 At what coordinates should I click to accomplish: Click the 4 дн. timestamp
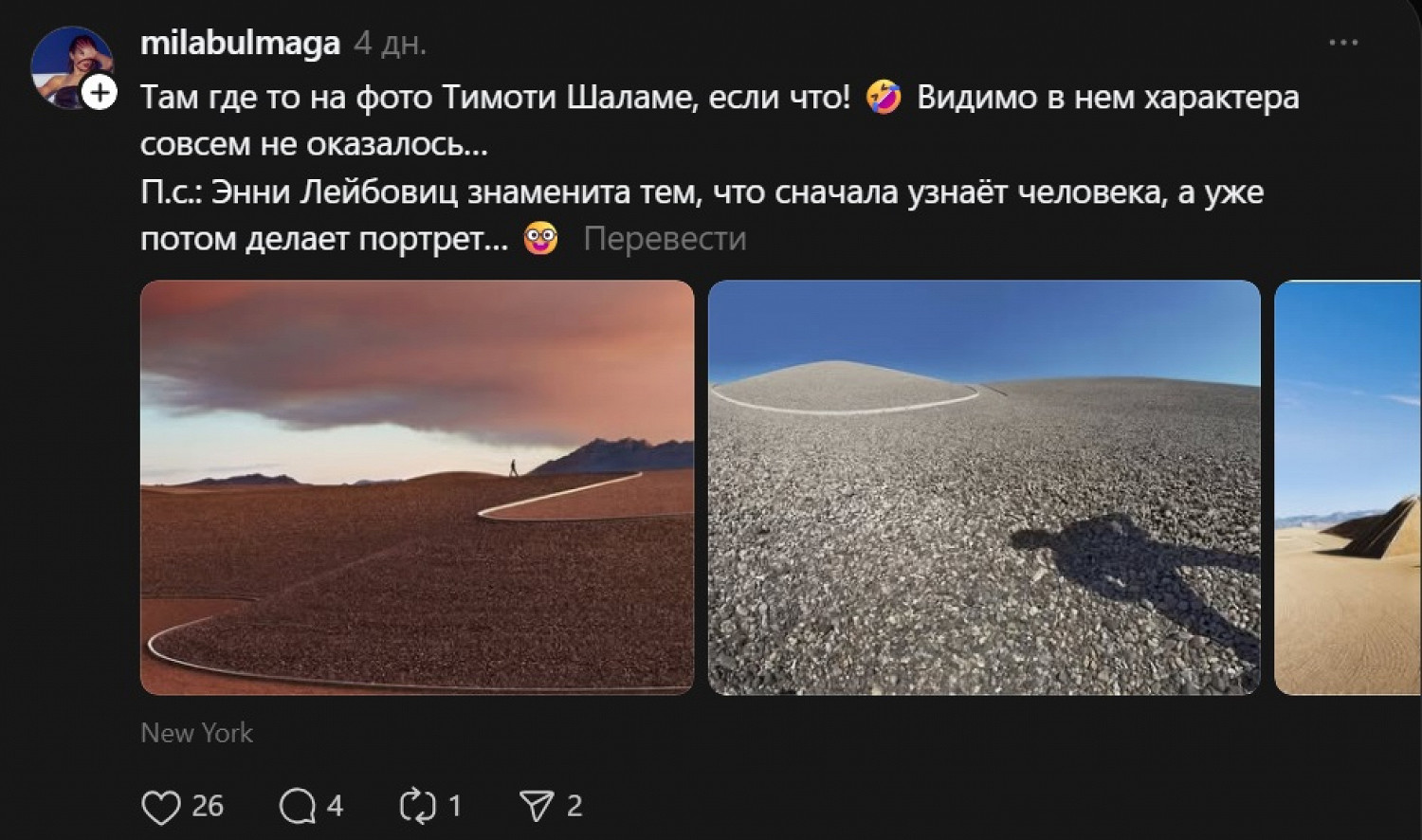pyautogui.click(x=390, y=44)
